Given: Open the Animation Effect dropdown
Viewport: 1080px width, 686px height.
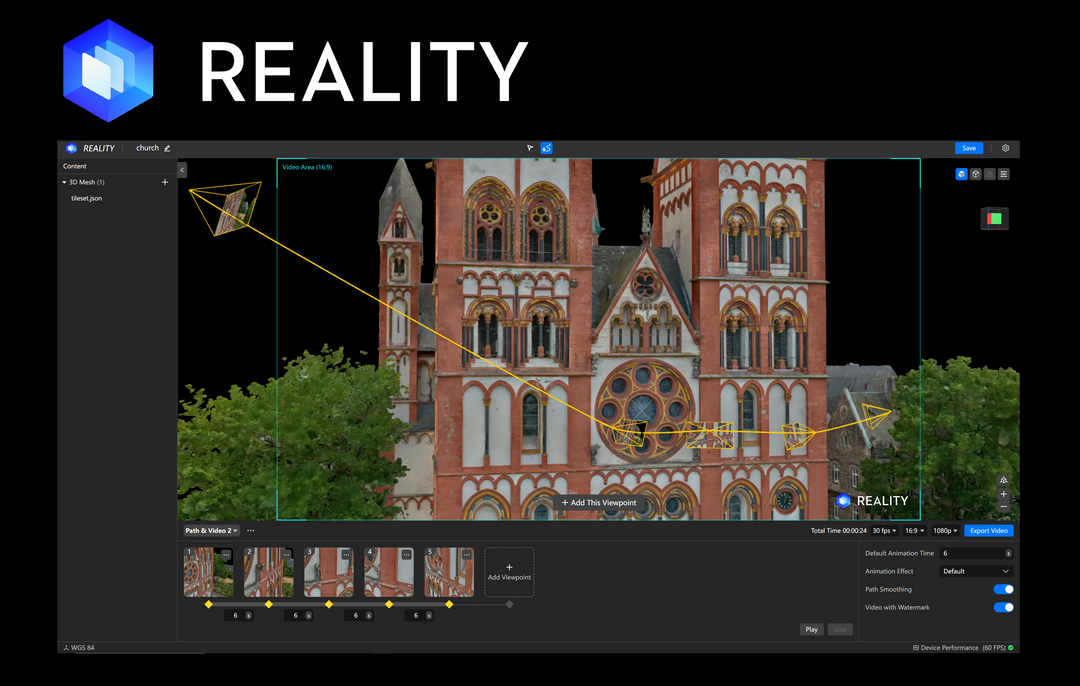Looking at the screenshot, I should [975, 571].
